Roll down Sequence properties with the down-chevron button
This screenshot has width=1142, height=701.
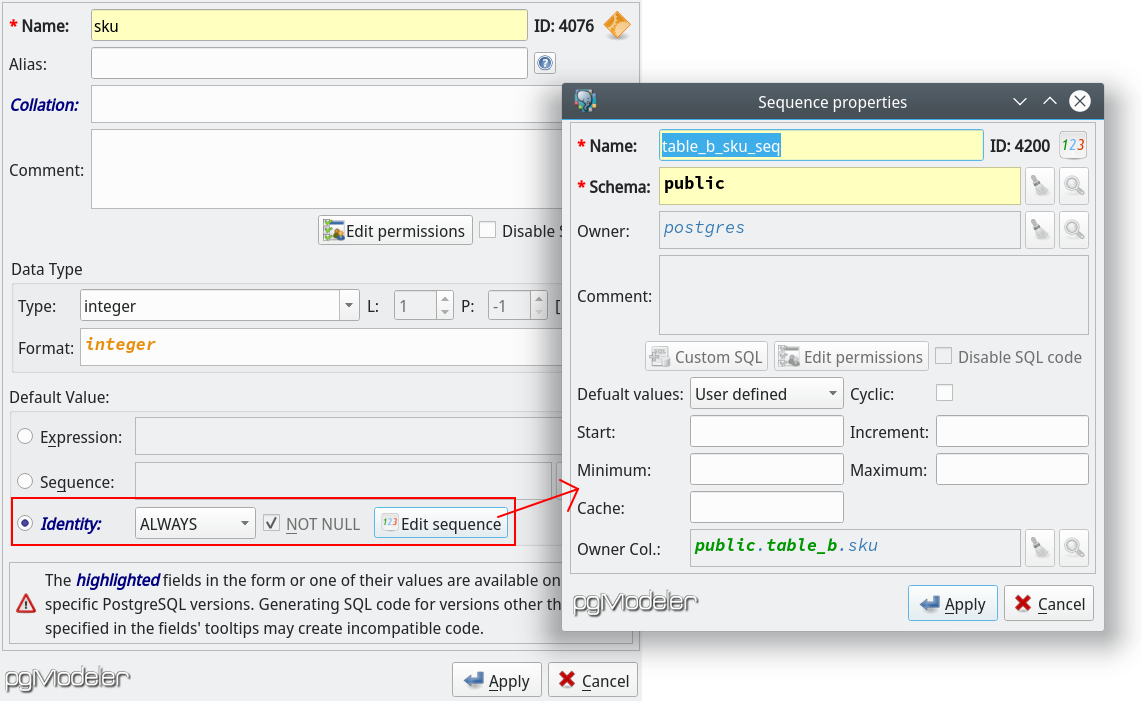(1020, 101)
